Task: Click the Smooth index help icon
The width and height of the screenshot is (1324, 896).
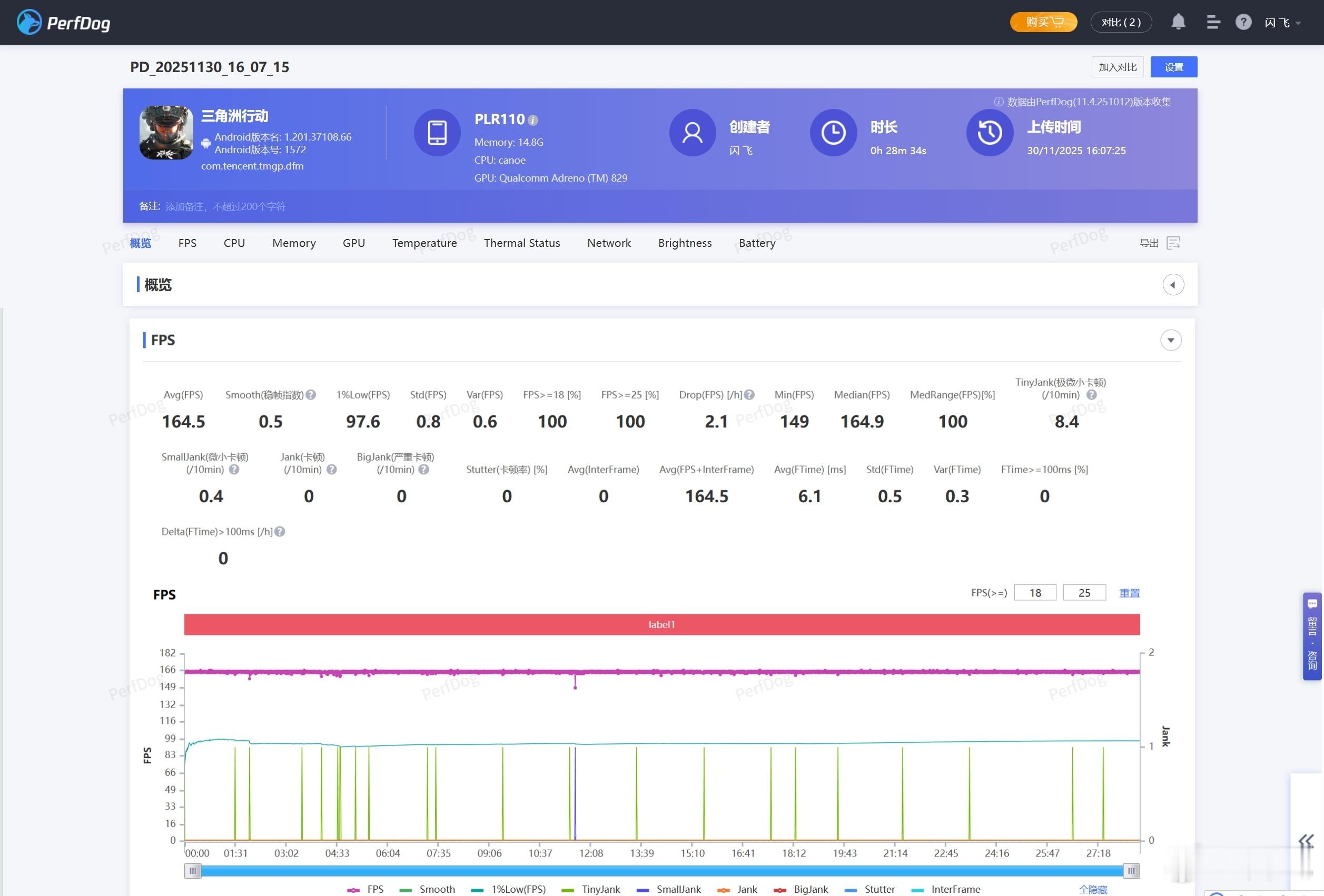Action: [311, 395]
